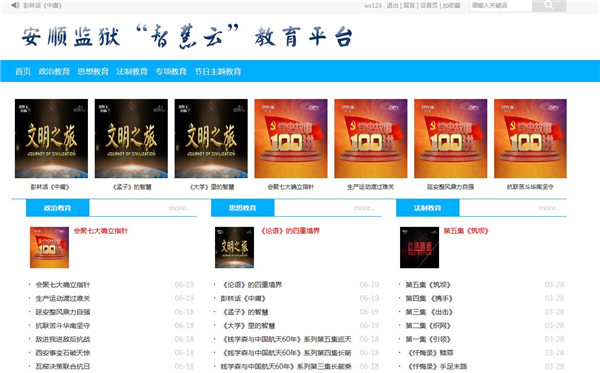The width and height of the screenshot is (600, 373).
Task: Click the magnifier search button
Action: 549,5
